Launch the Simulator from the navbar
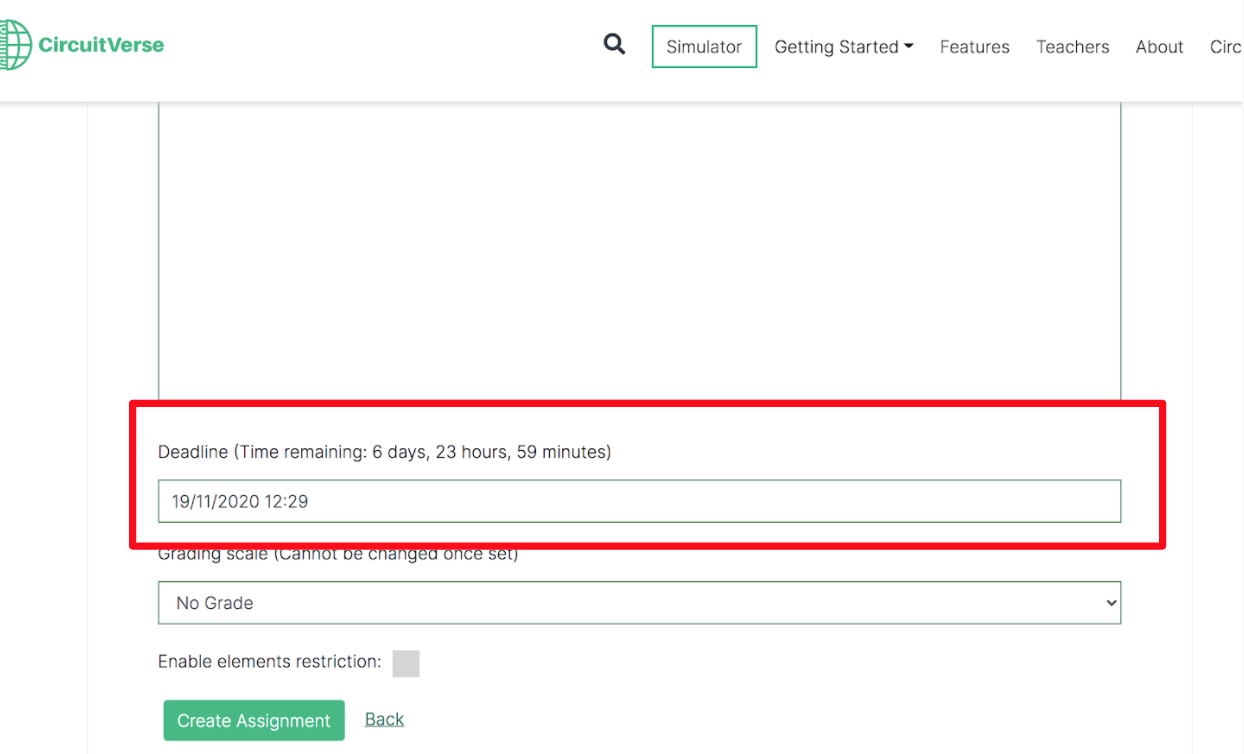Viewport: 1244px width, 754px height. point(704,47)
